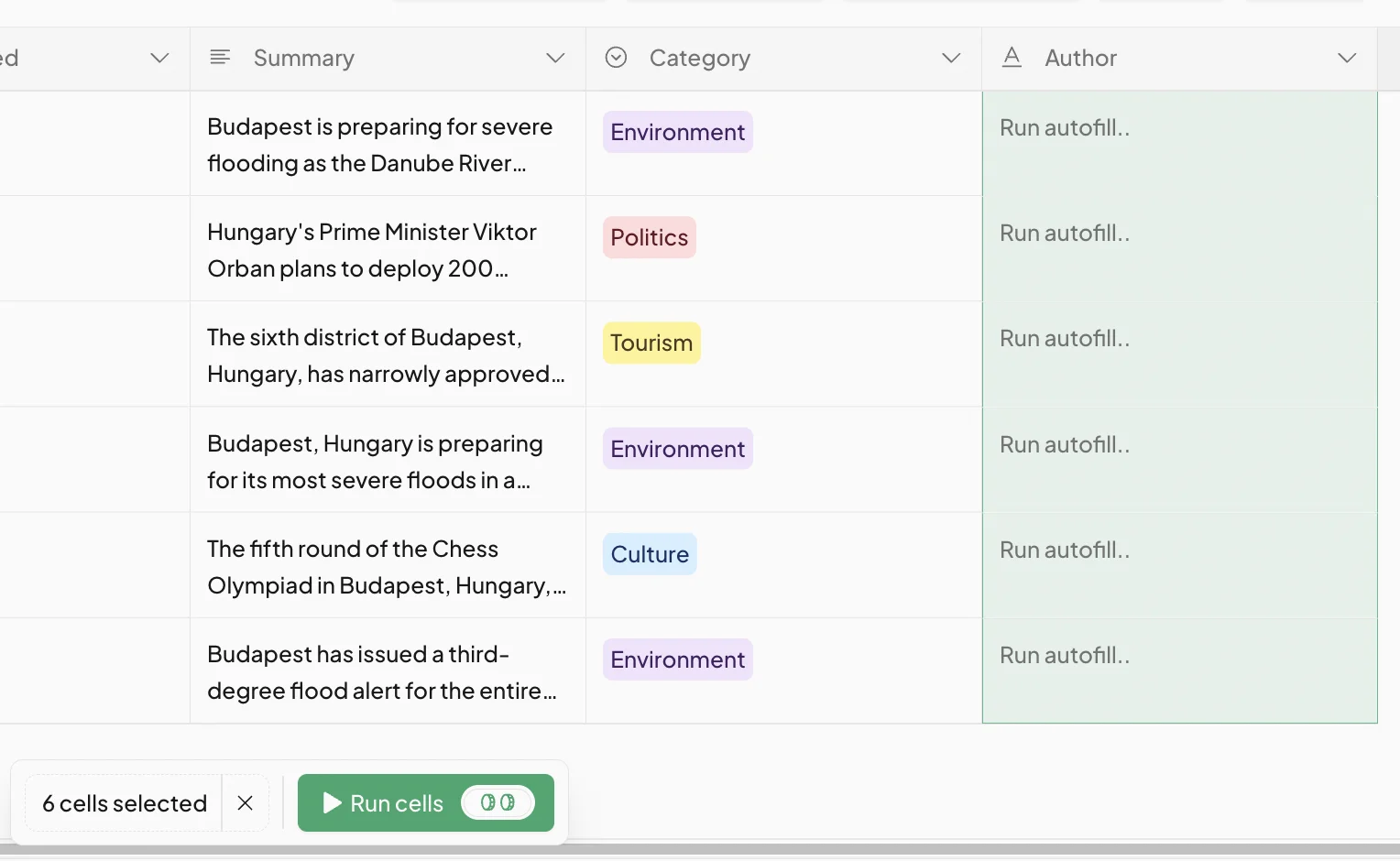This screenshot has height=861, width=1400.
Task: Click the Author column header
Action: pos(1179,59)
